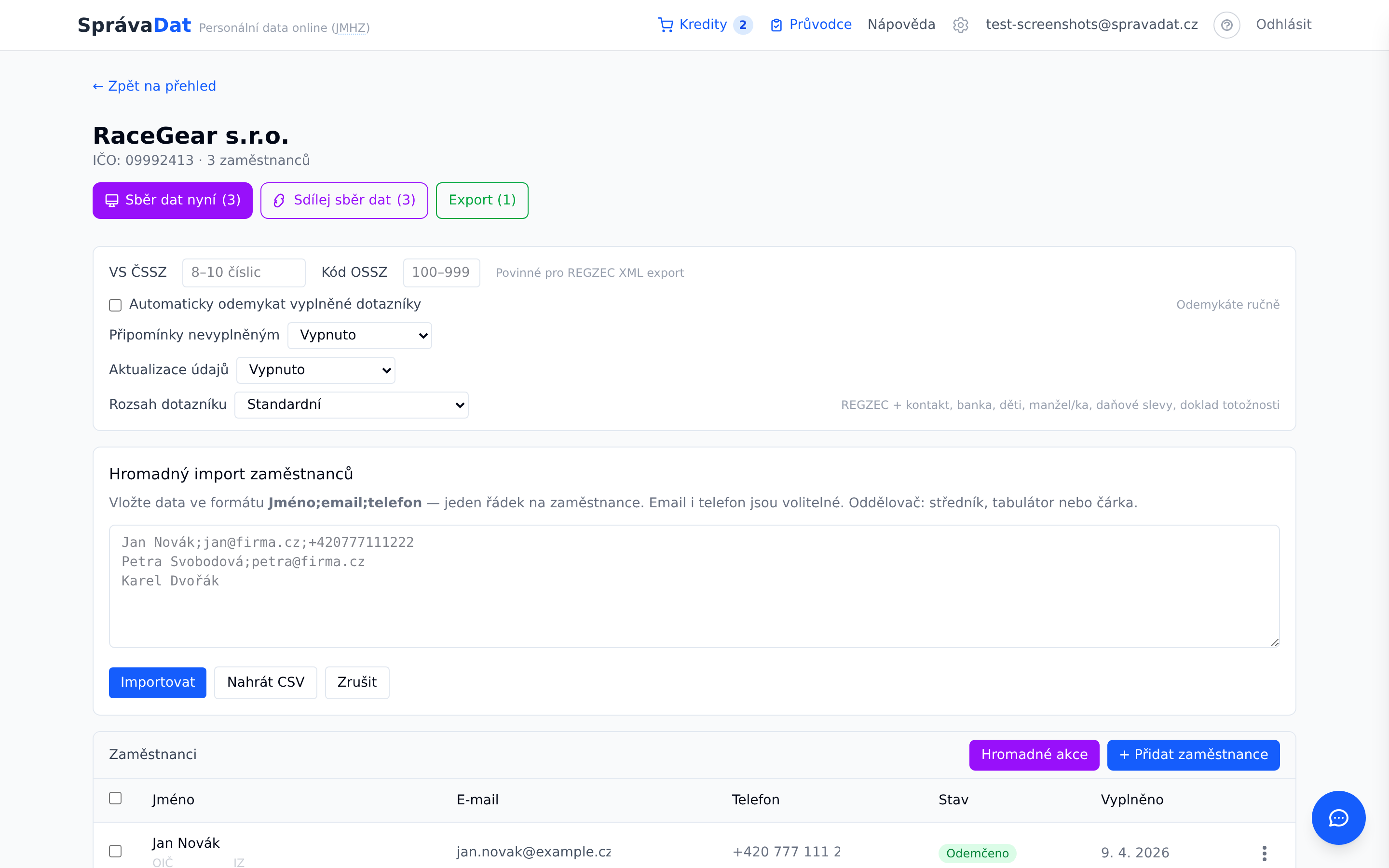Open the Kredity shopping cart icon
The height and width of the screenshot is (868, 1389).
(665, 25)
